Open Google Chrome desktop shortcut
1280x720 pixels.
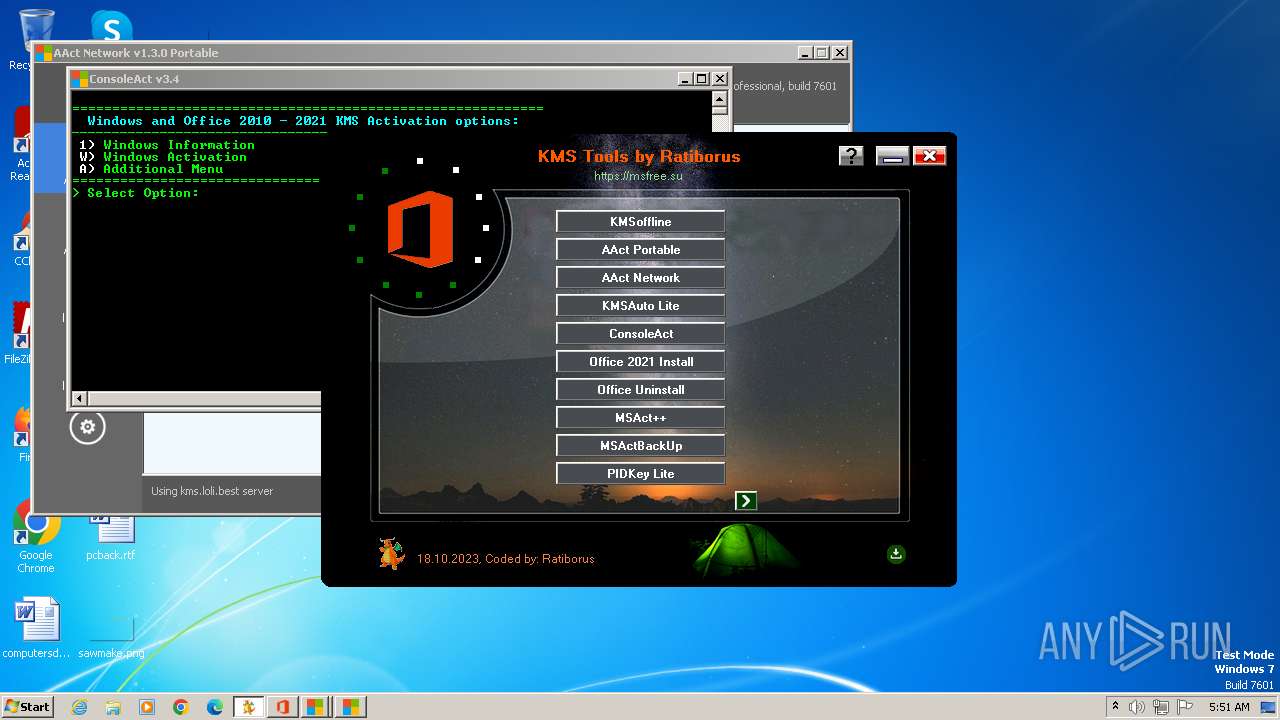36,538
